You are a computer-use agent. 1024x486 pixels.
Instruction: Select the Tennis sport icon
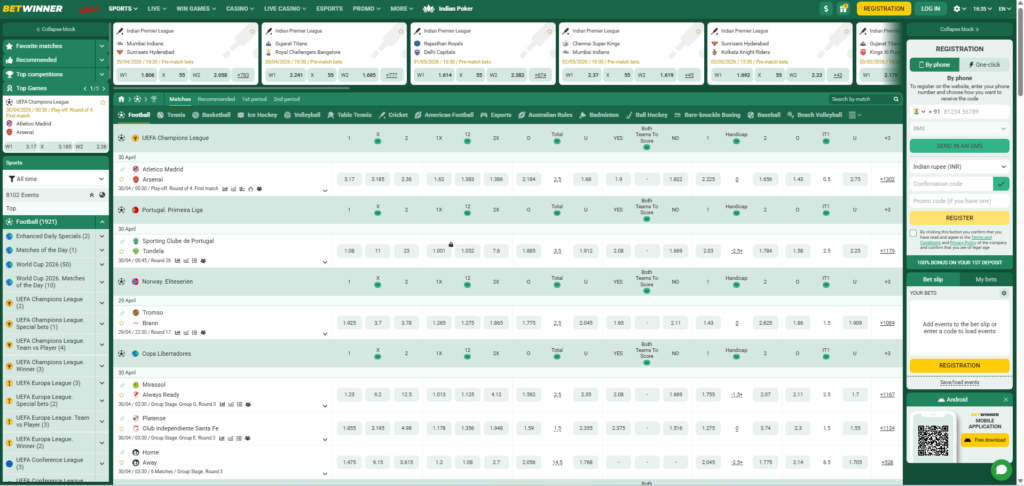[161, 115]
